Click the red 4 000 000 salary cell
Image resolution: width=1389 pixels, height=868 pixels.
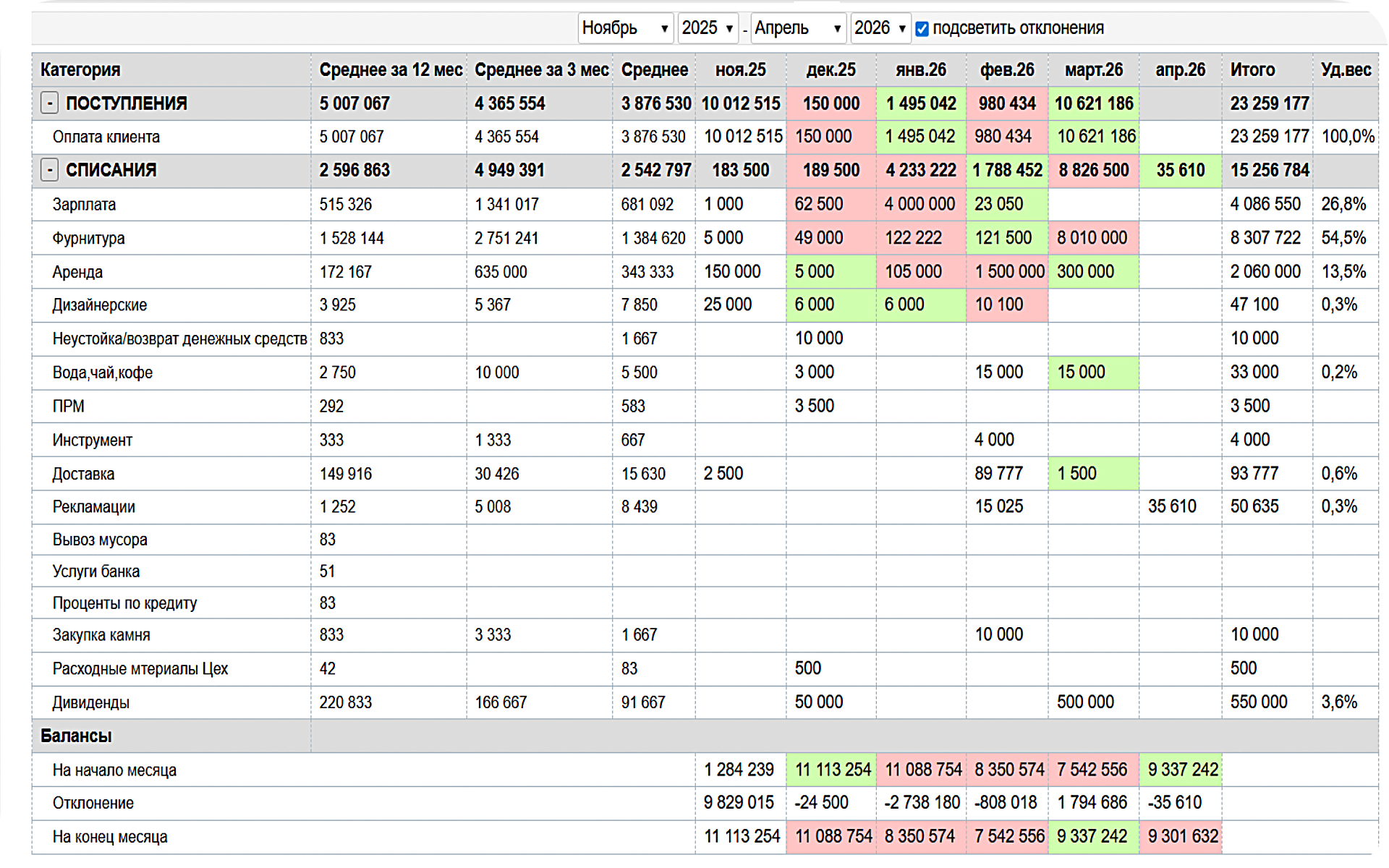pyautogui.click(x=919, y=205)
